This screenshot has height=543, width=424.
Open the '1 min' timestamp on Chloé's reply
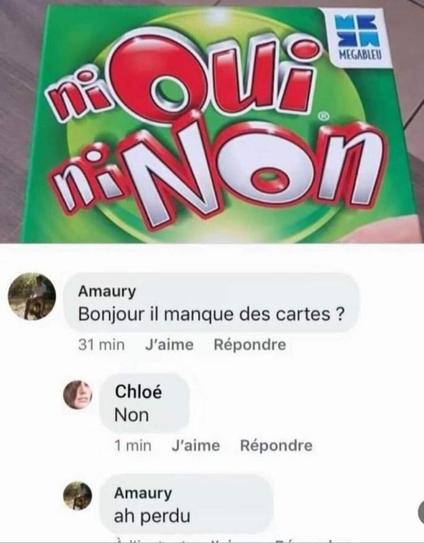(133, 445)
